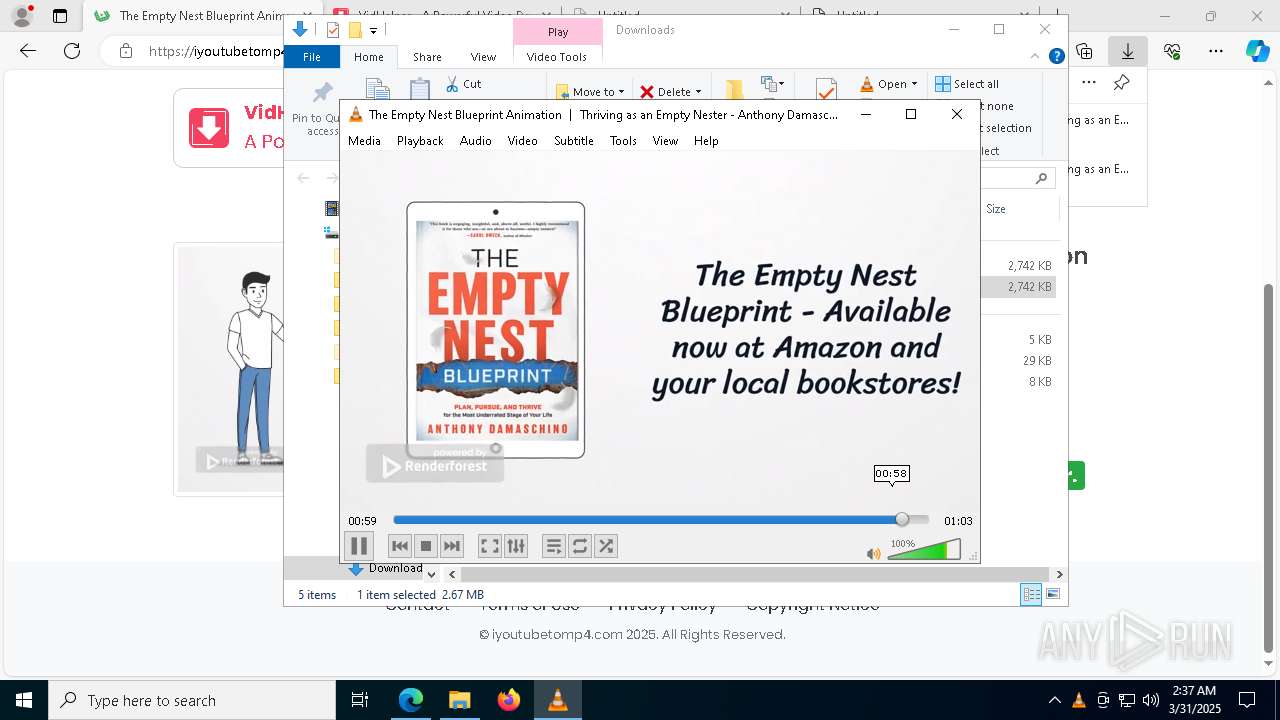
Task: Mute audio using VLC speaker icon
Action: [873, 553]
